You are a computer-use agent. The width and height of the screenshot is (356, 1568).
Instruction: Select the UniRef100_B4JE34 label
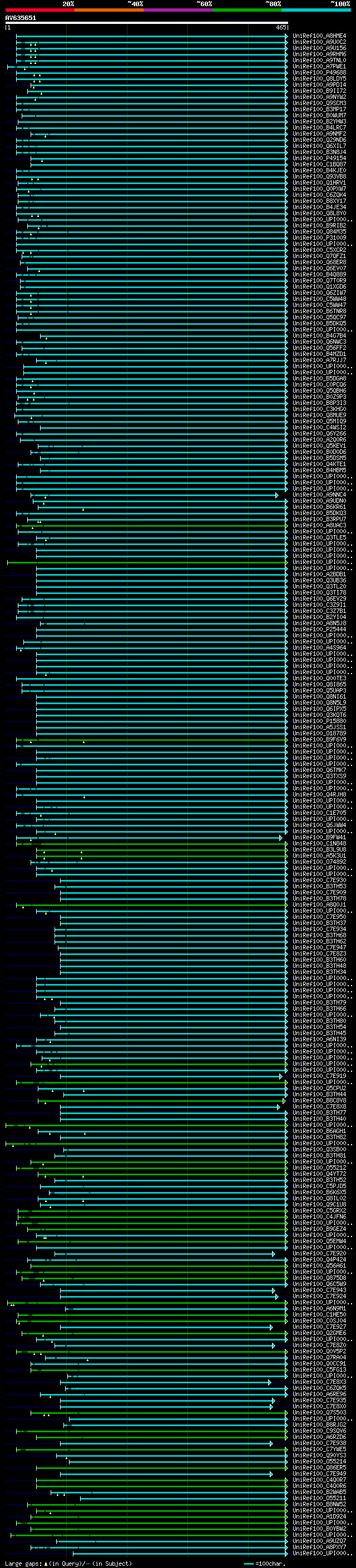point(319,207)
